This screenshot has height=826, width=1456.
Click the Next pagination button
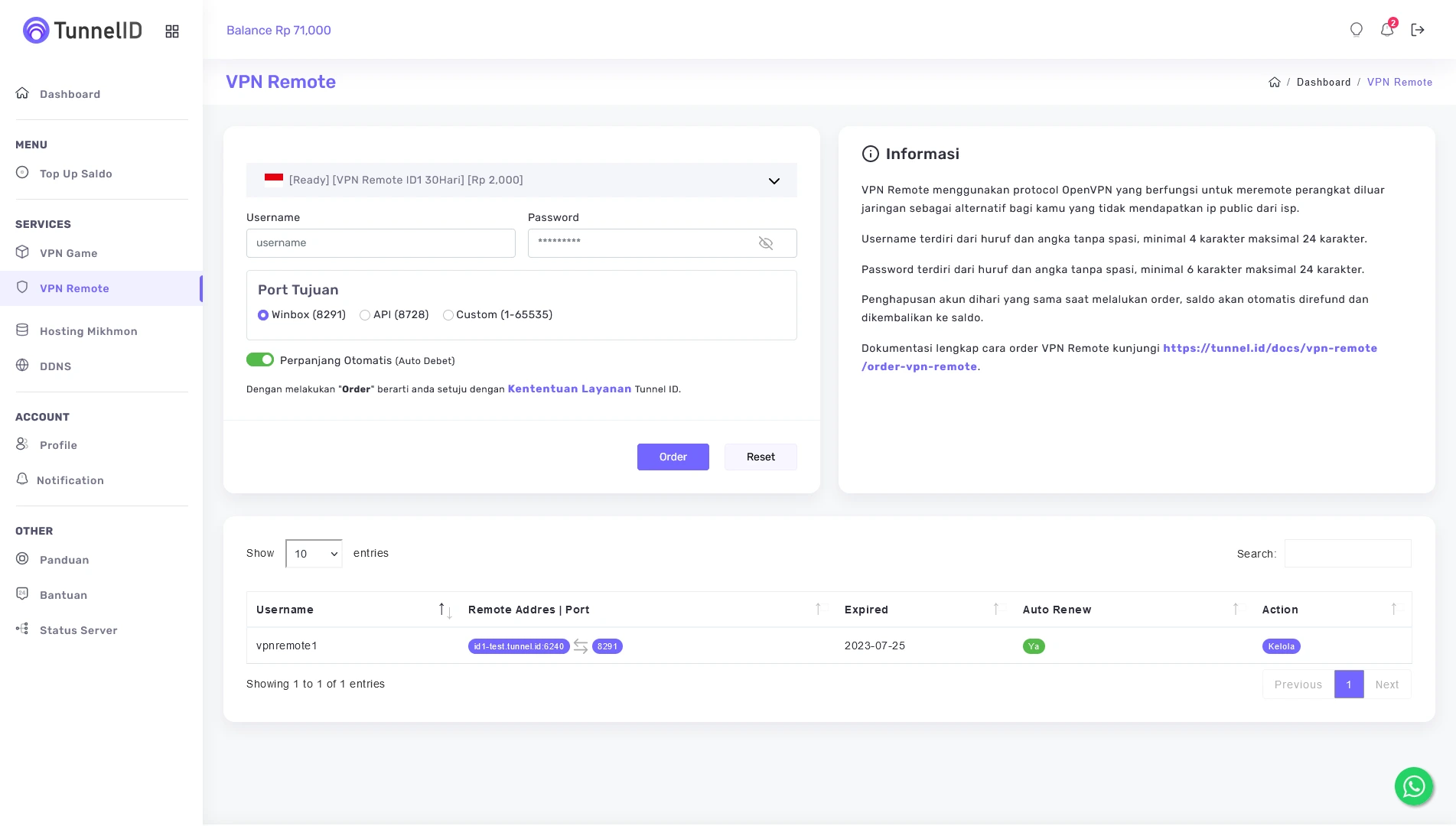click(x=1387, y=685)
